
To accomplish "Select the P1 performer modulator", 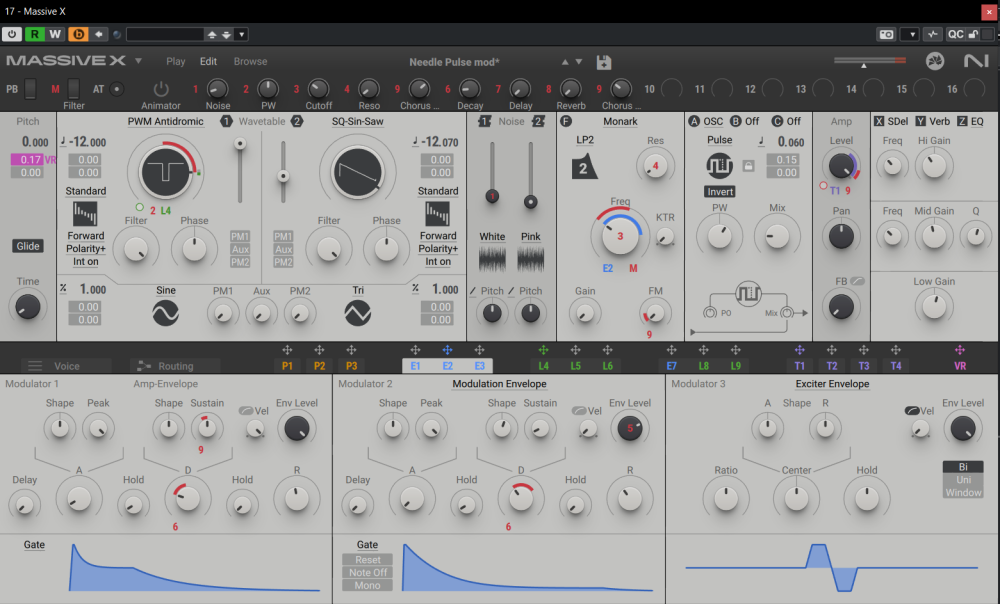I will [x=287, y=365].
